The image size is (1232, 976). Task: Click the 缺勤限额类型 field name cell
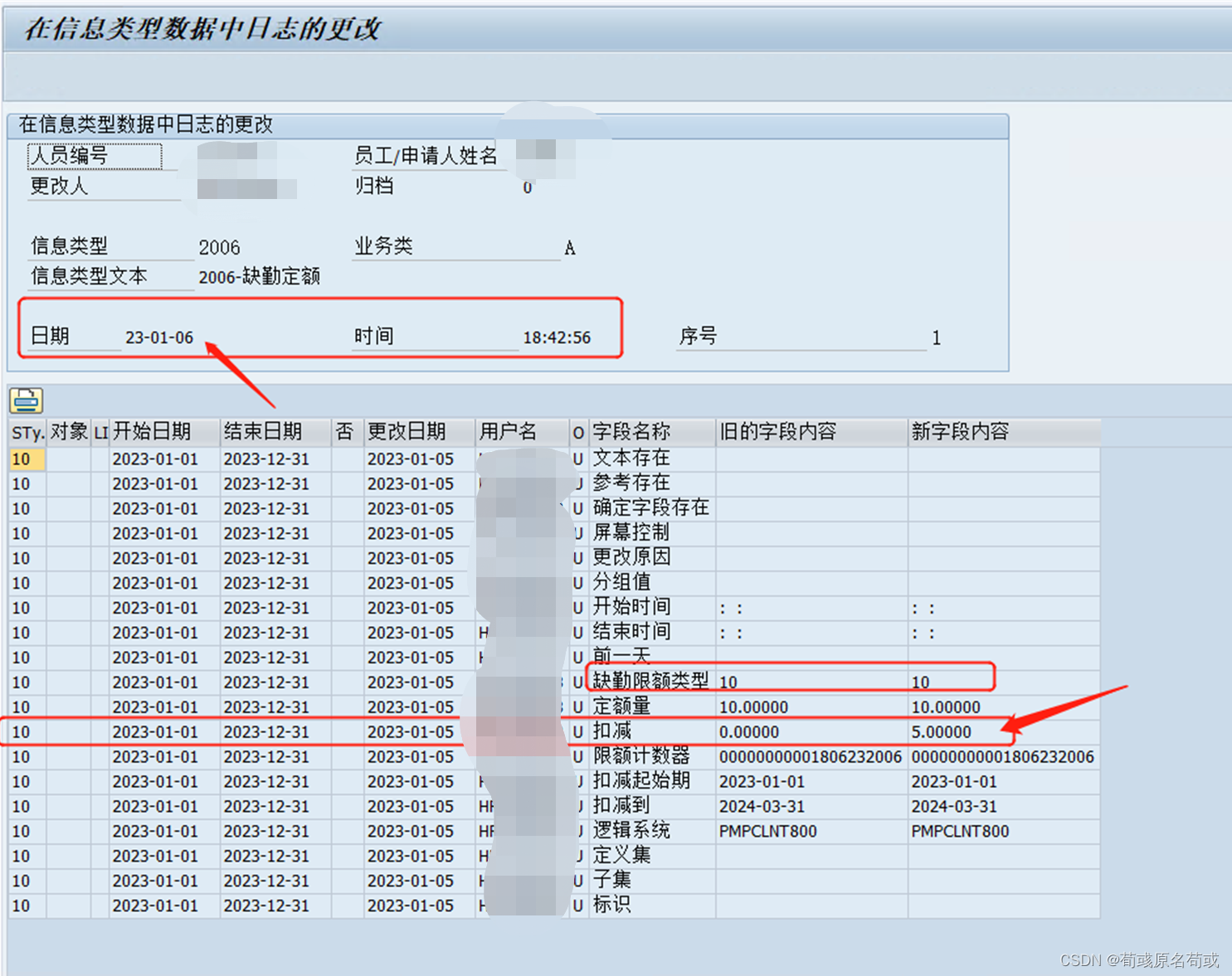point(651,682)
